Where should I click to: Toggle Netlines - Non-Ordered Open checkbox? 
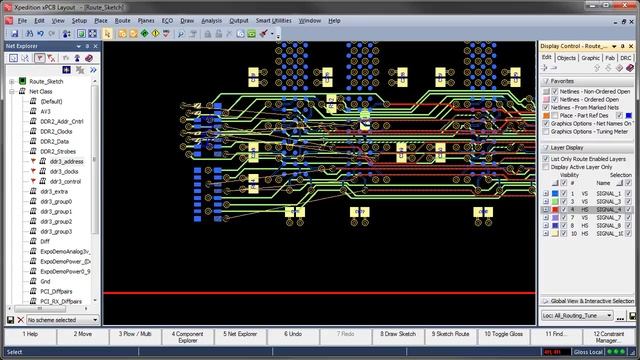tap(555, 91)
